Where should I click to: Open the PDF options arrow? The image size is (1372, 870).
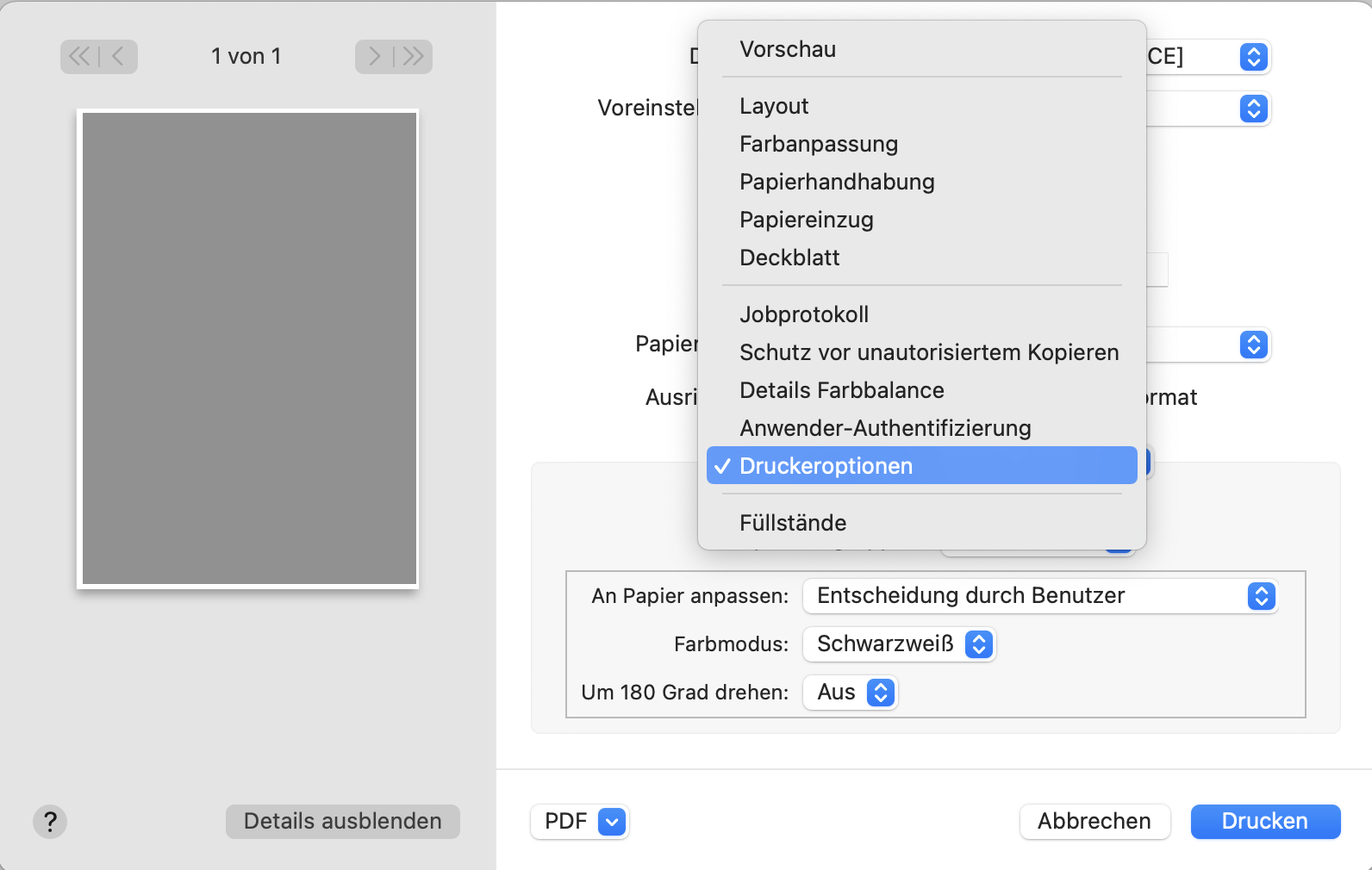(612, 821)
